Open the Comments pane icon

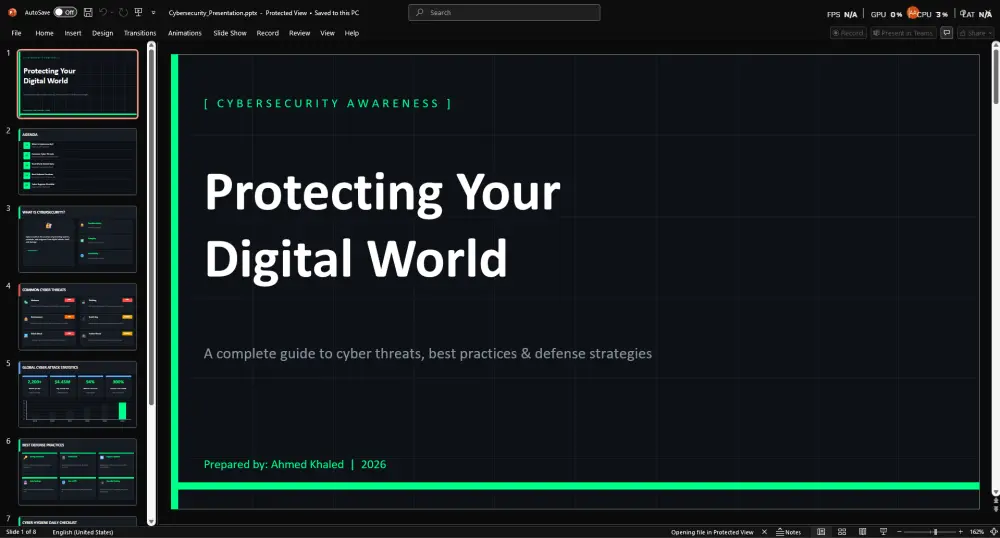coord(946,33)
